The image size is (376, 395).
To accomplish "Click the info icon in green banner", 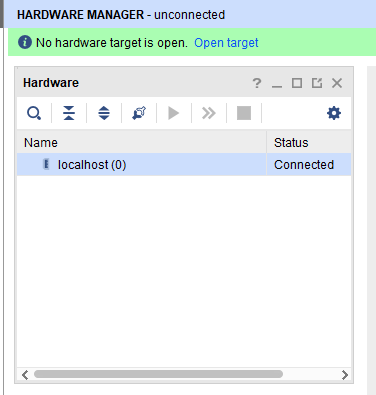I will point(25,43).
